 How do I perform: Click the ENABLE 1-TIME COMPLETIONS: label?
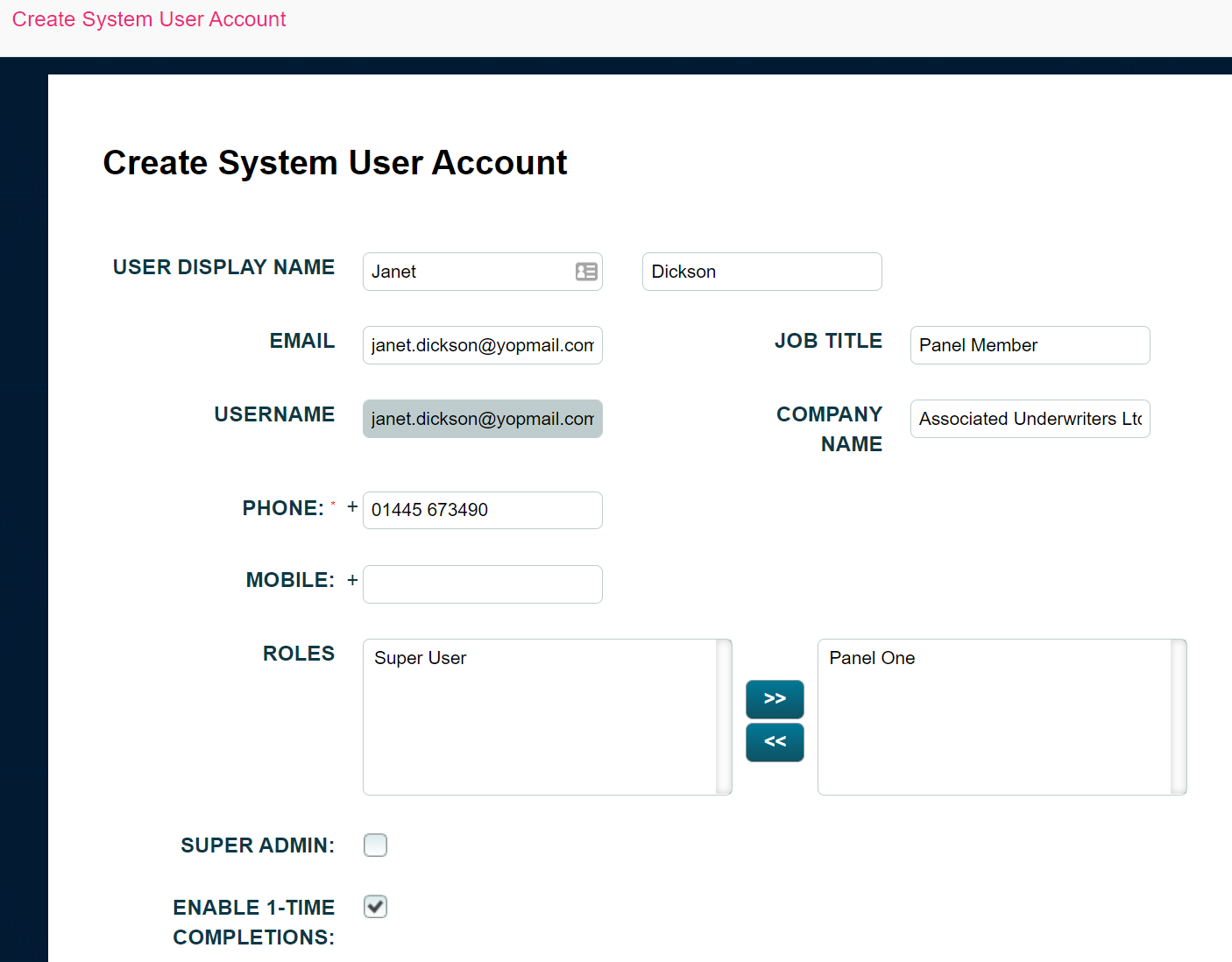tap(254, 923)
